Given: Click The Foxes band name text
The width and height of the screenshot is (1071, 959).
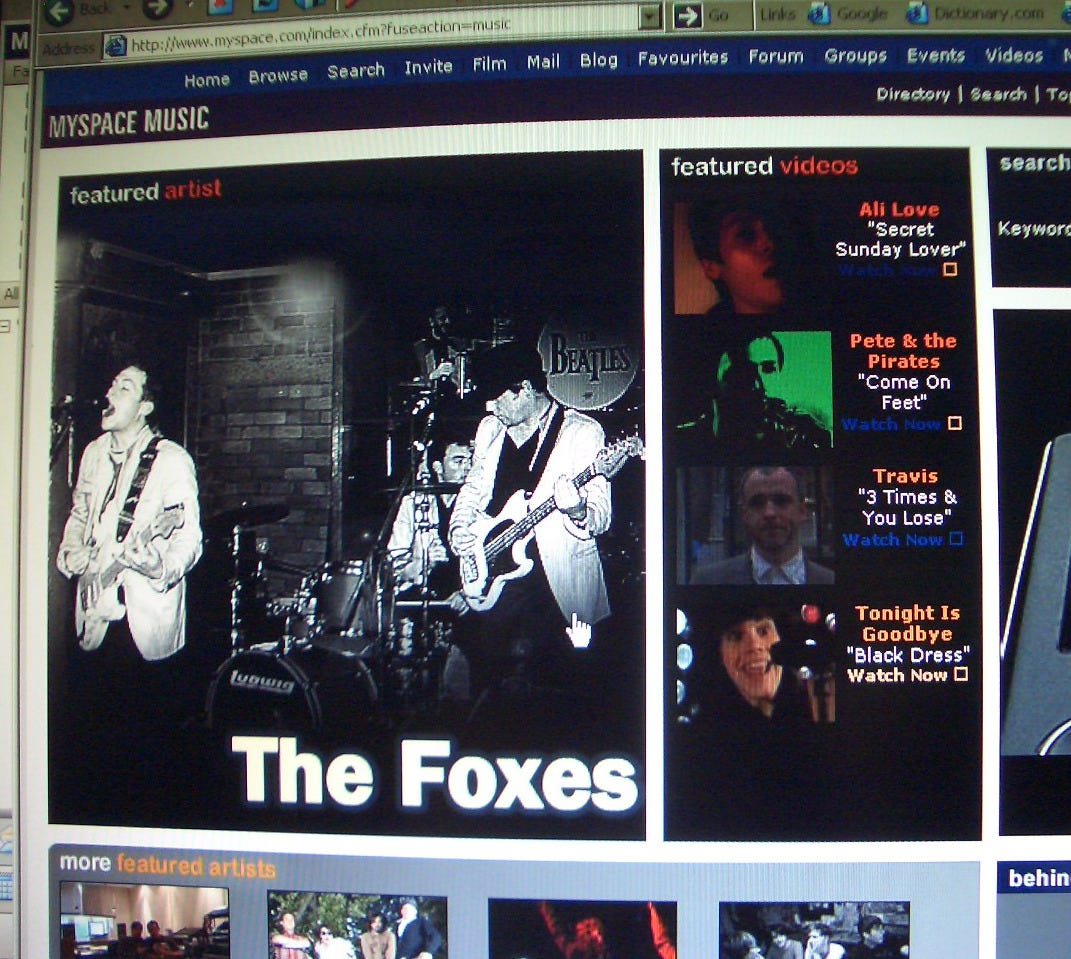Looking at the screenshot, I should pos(434,774).
